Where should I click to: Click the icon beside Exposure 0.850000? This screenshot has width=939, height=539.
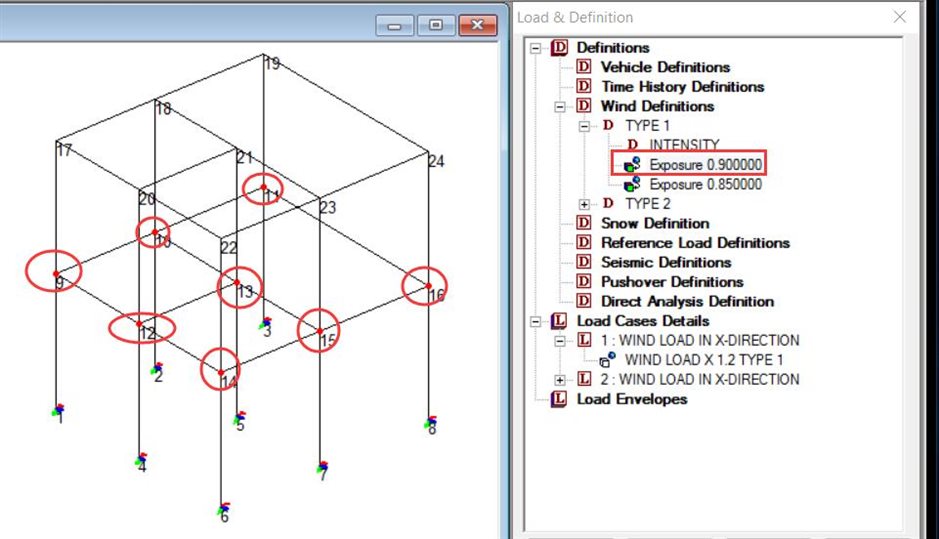click(632, 185)
